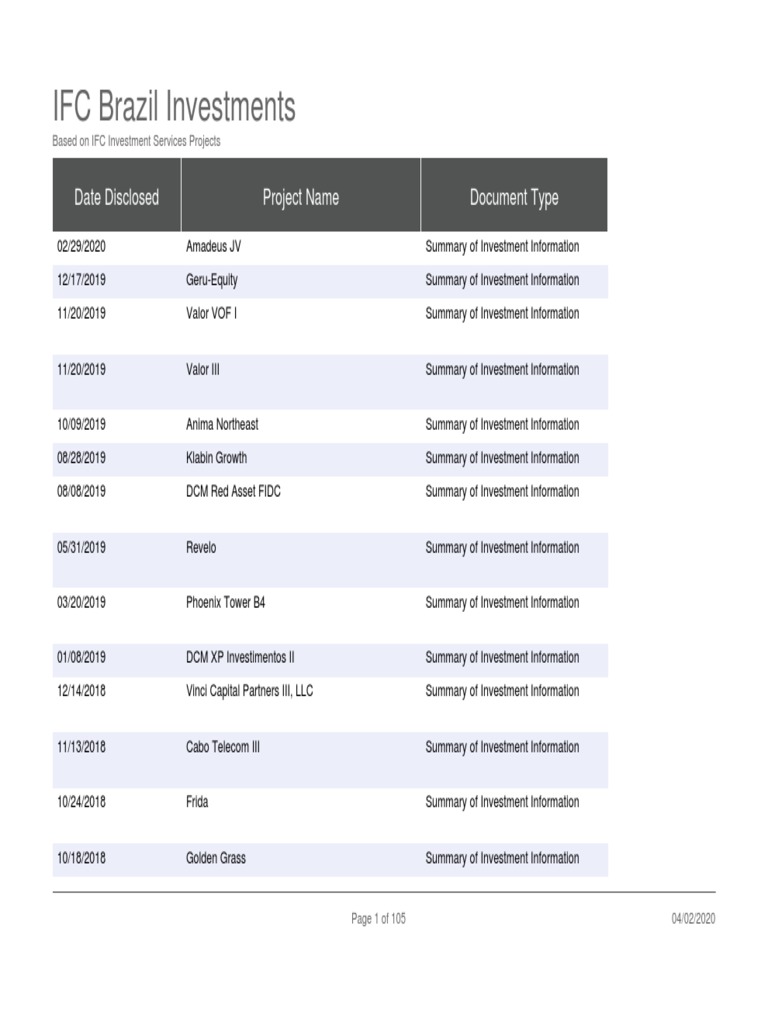Image resolution: width=768 pixels, height=1024 pixels.
Task: Open DCM Red Asset FIDC entry
Action: click(x=233, y=491)
